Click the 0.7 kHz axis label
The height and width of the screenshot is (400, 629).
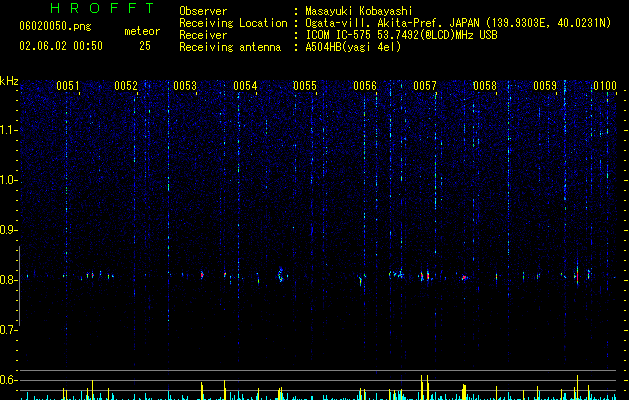tap(8, 330)
